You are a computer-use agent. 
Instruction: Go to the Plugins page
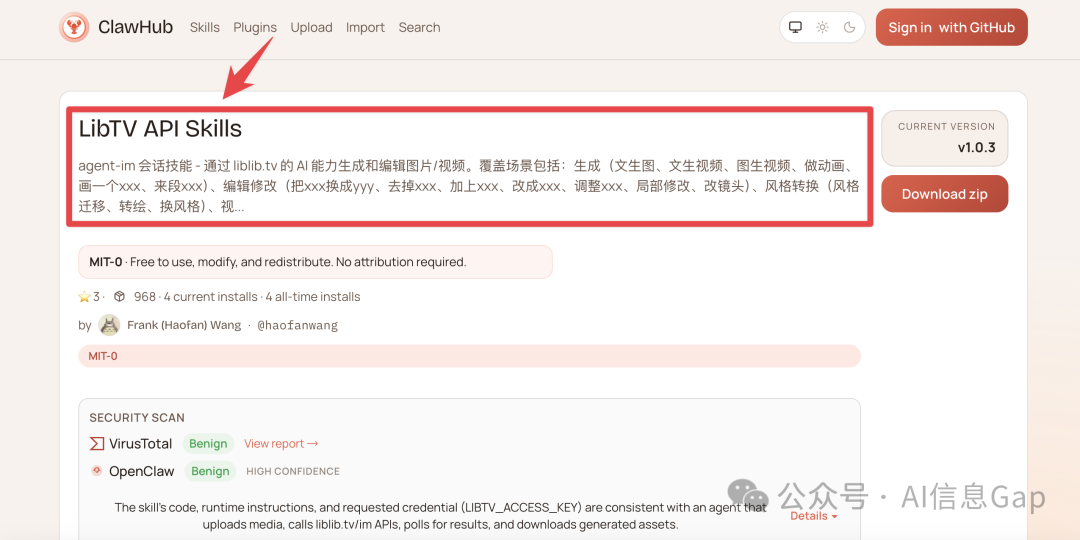tap(255, 28)
